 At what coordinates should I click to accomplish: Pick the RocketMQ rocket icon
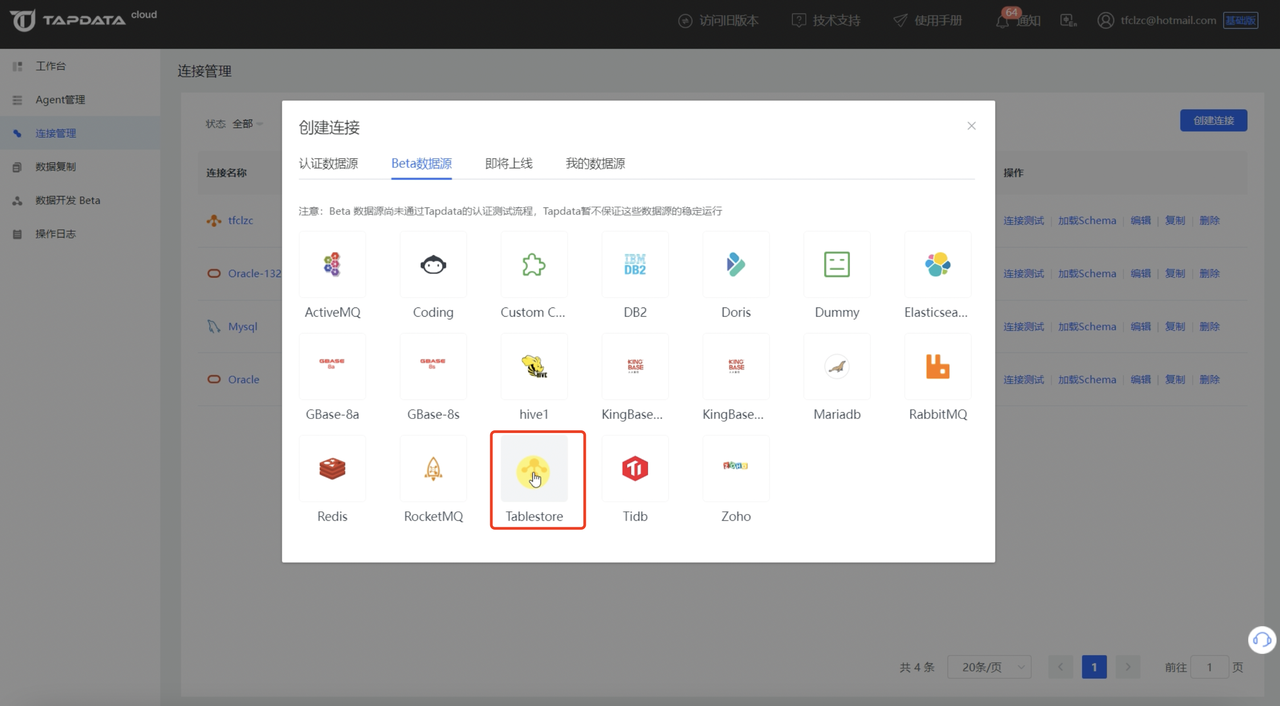(433, 468)
